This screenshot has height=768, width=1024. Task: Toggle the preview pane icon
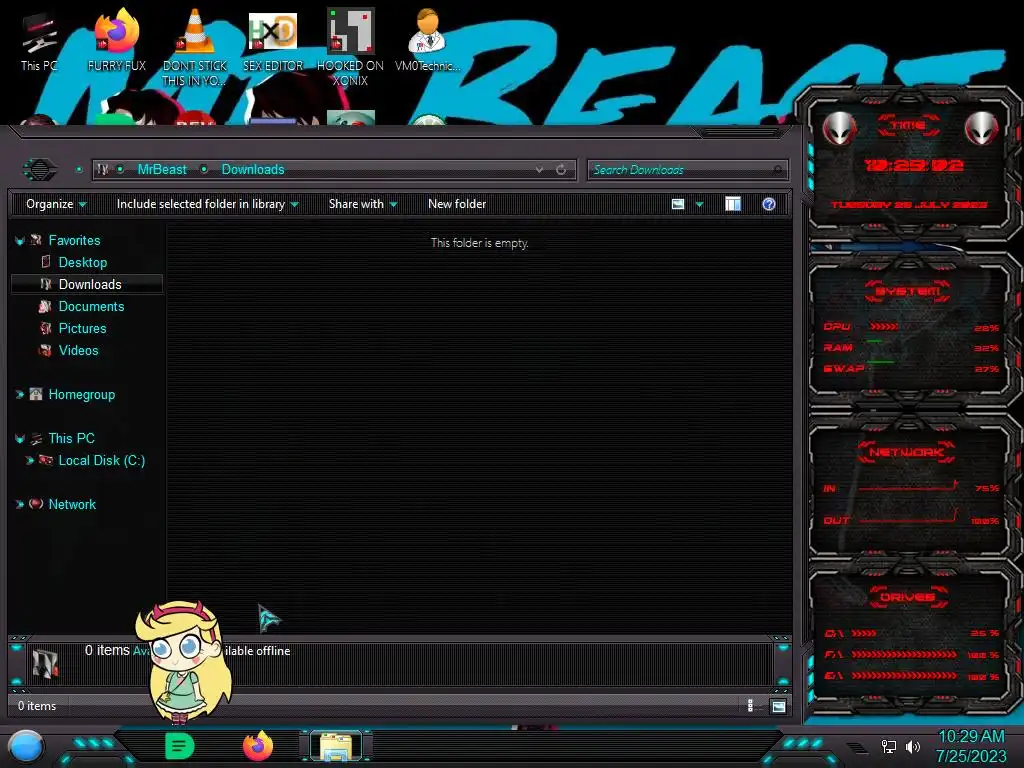(x=733, y=204)
